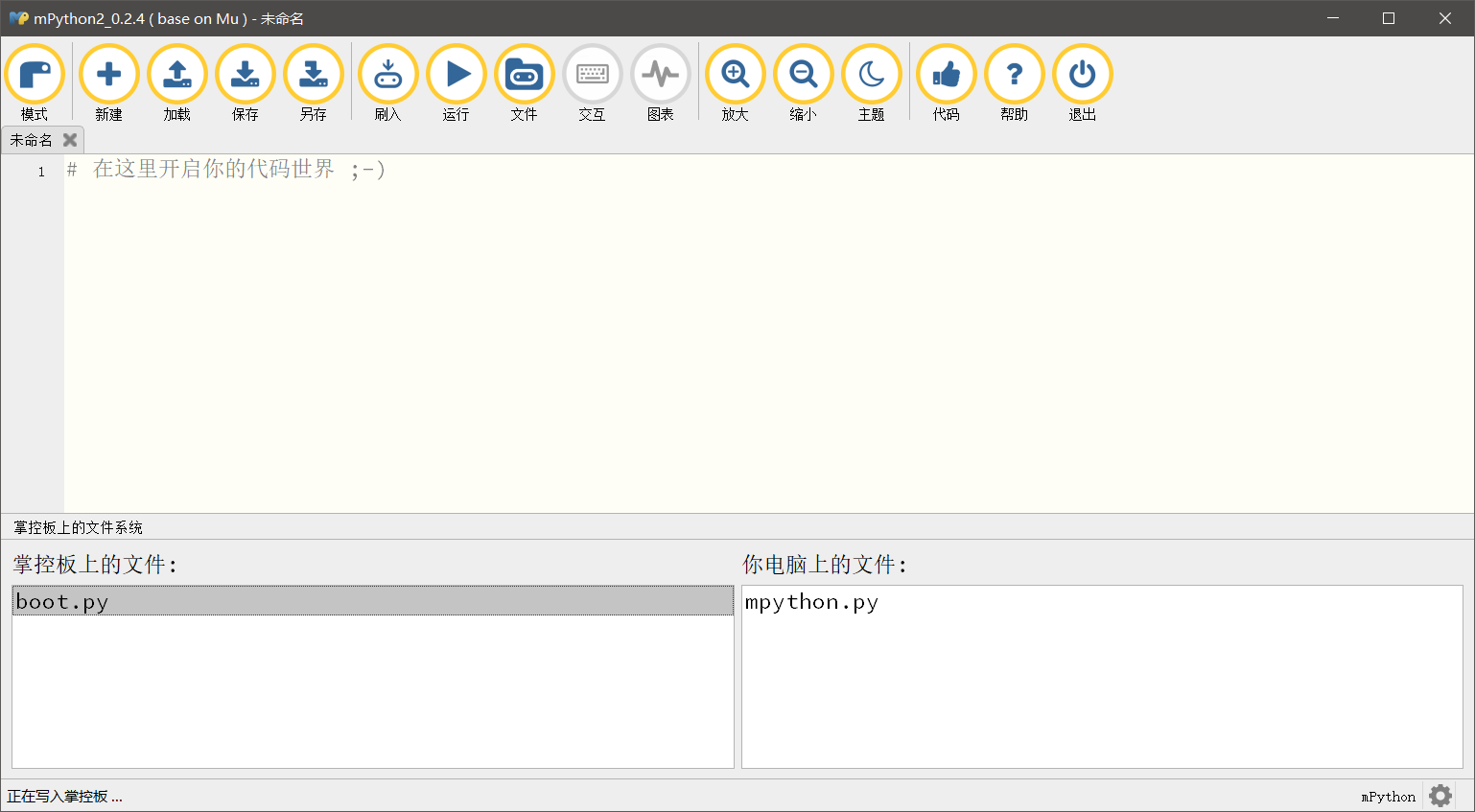Open the 模式 (Mode) selector
1475x812 pixels.
pos(35,83)
